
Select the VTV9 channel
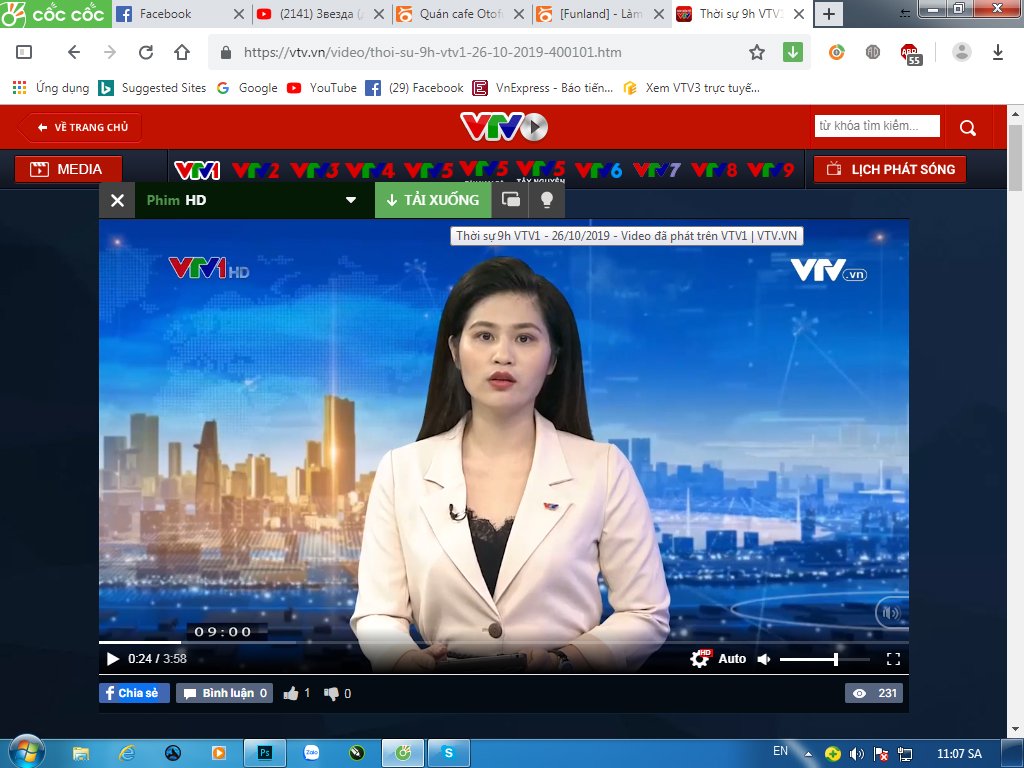(770, 170)
